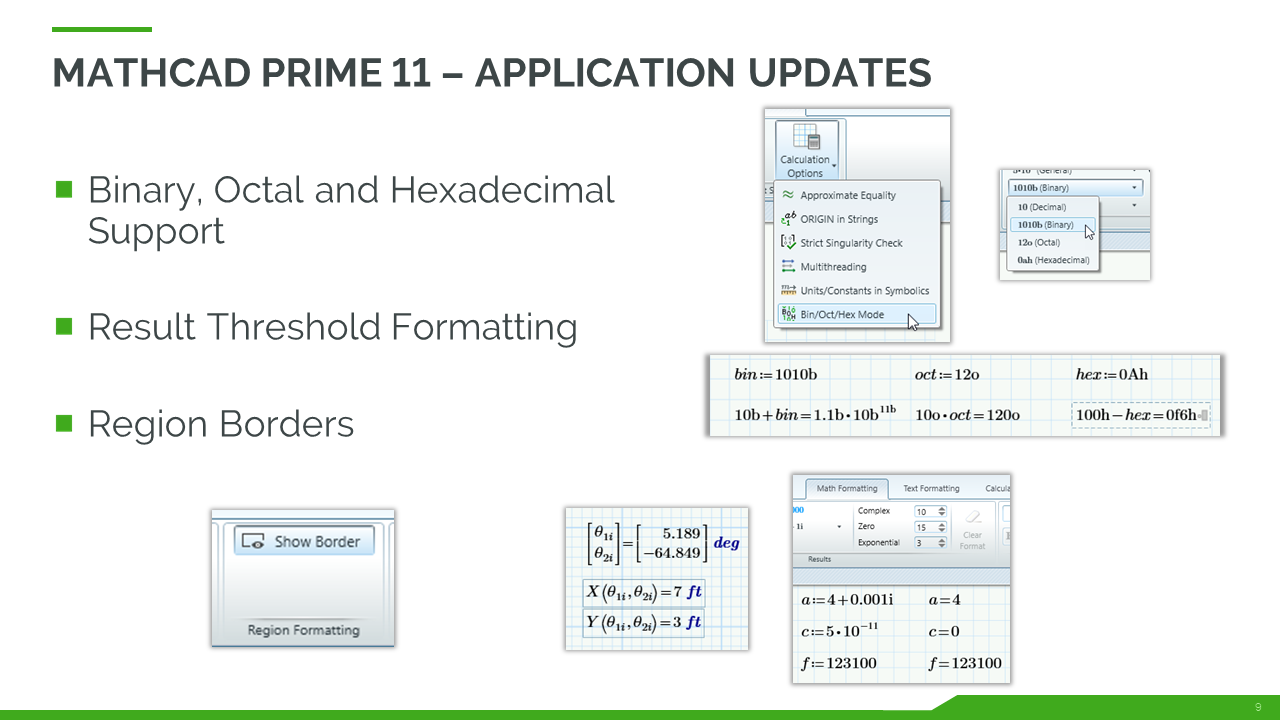Click the Complex threshold spinner arrows

coord(942,511)
